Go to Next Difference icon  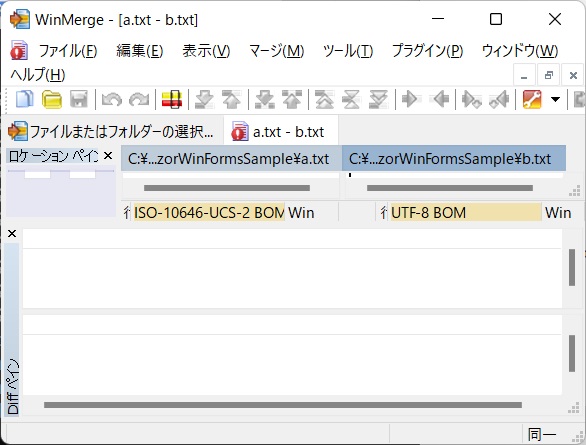(204, 100)
